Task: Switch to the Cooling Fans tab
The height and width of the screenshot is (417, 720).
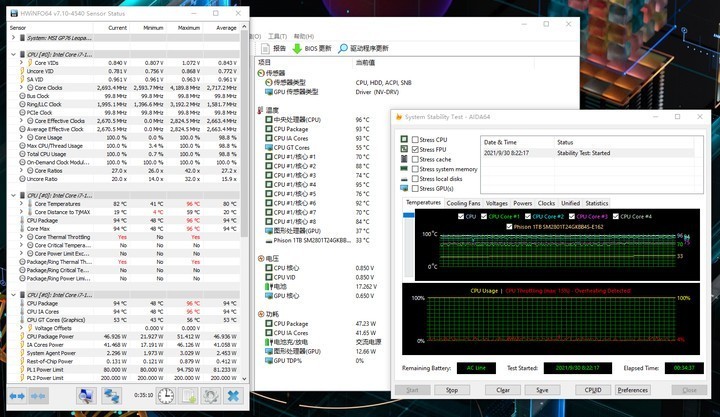Action: pyautogui.click(x=463, y=203)
